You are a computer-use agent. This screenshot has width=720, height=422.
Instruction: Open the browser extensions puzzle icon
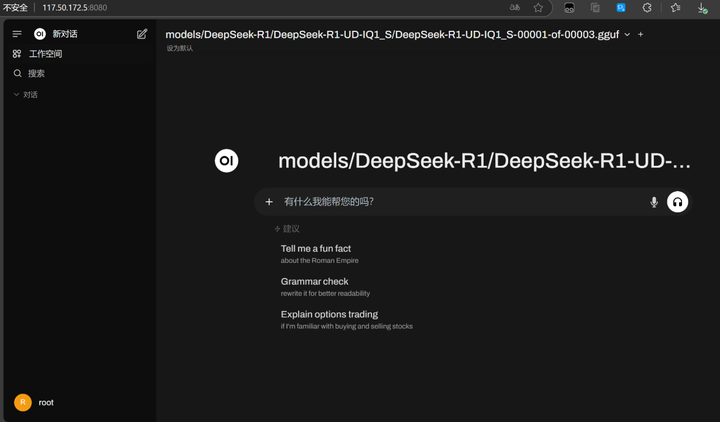(647, 8)
